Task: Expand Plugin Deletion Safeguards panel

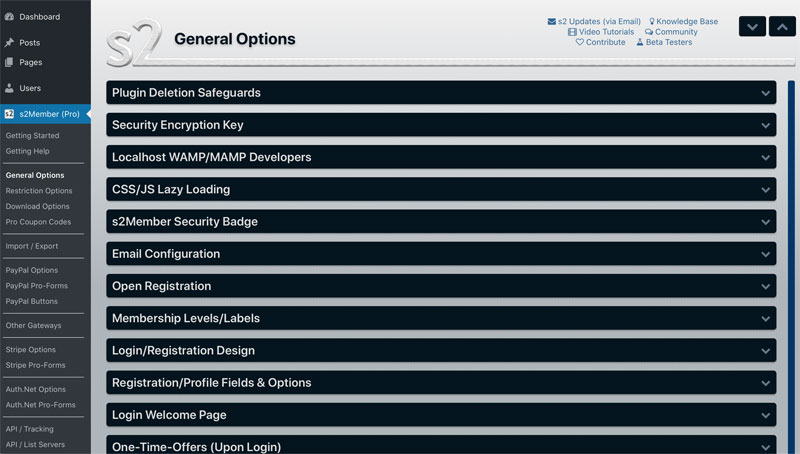Action: 441,93
